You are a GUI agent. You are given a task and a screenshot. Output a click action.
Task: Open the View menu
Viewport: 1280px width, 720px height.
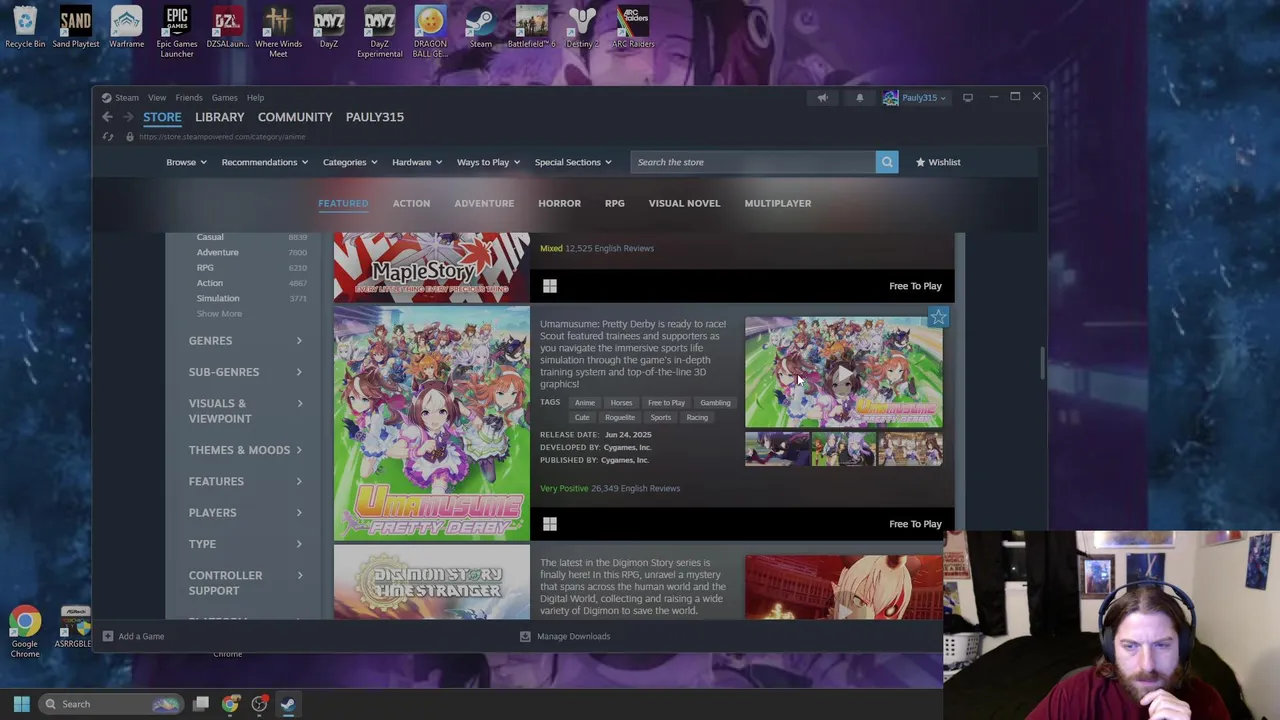[x=157, y=98]
